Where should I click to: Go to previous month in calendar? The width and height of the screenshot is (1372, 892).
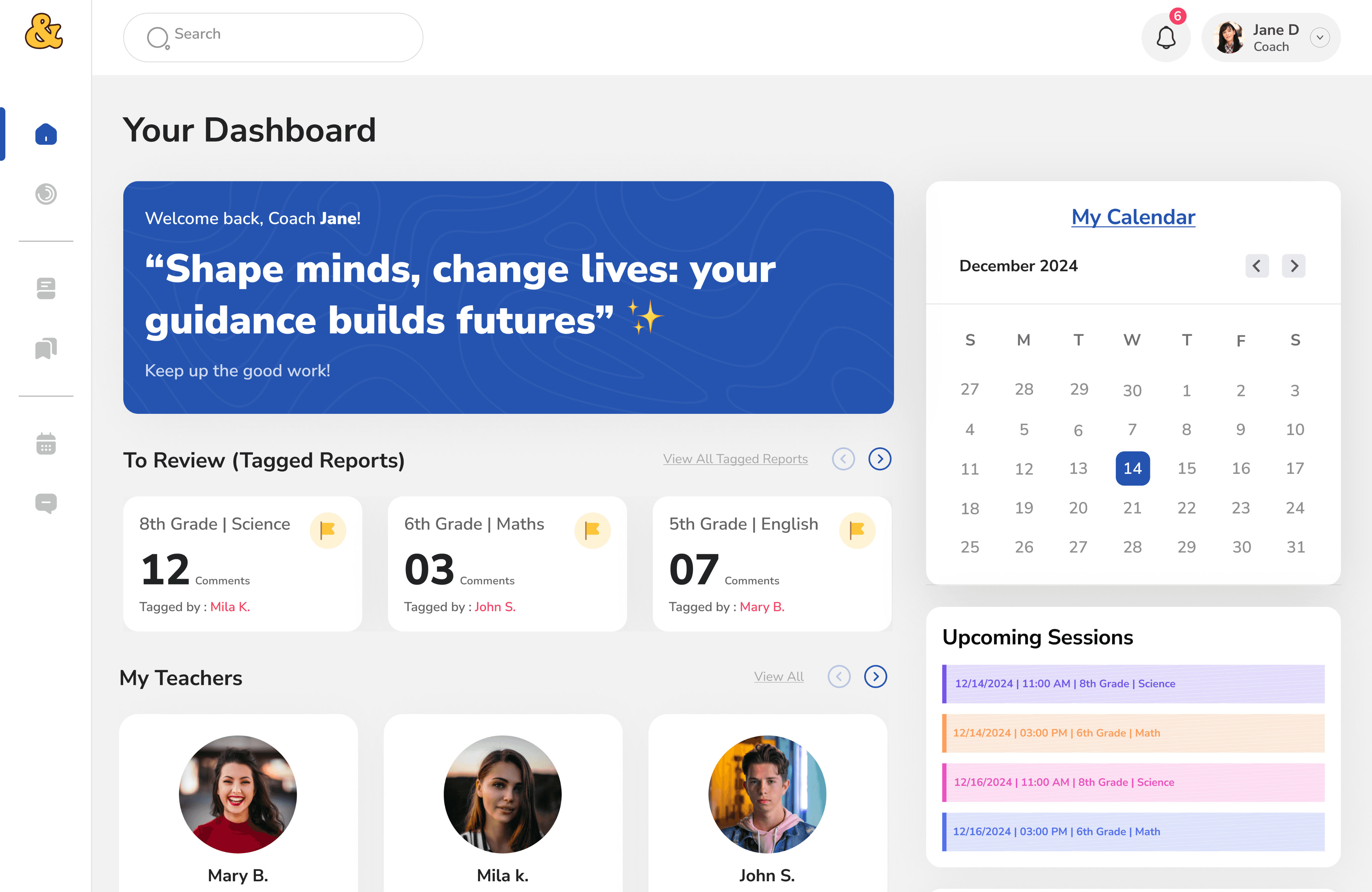coord(1257,266)
